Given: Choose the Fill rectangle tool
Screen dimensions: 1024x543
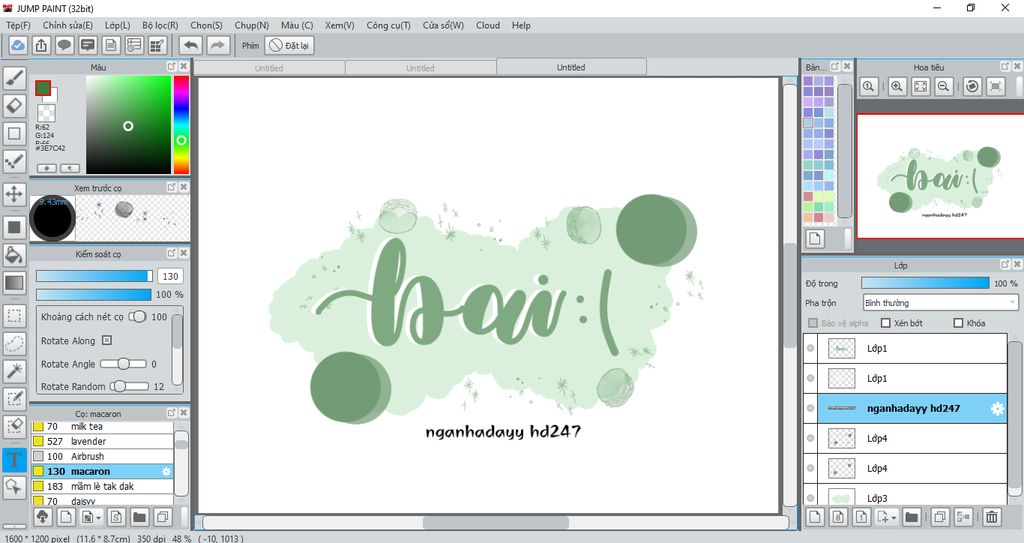Looking at the screenshot, I should click(x=14, y=227).
